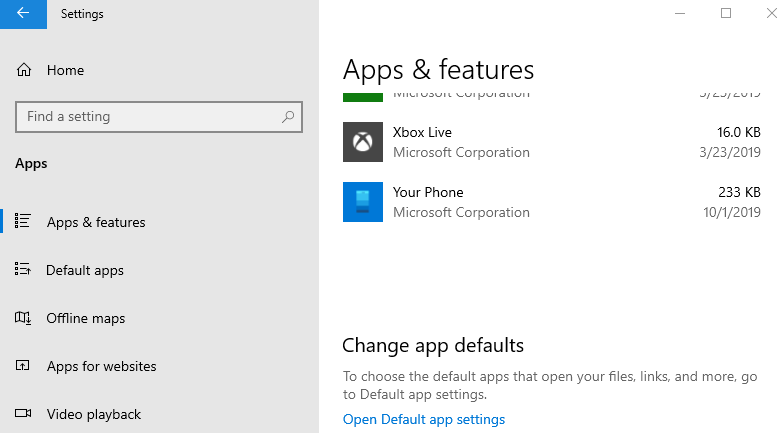Click Microsoft Corporation under Your Phone

pyautogui.click(x=461, y=212)
